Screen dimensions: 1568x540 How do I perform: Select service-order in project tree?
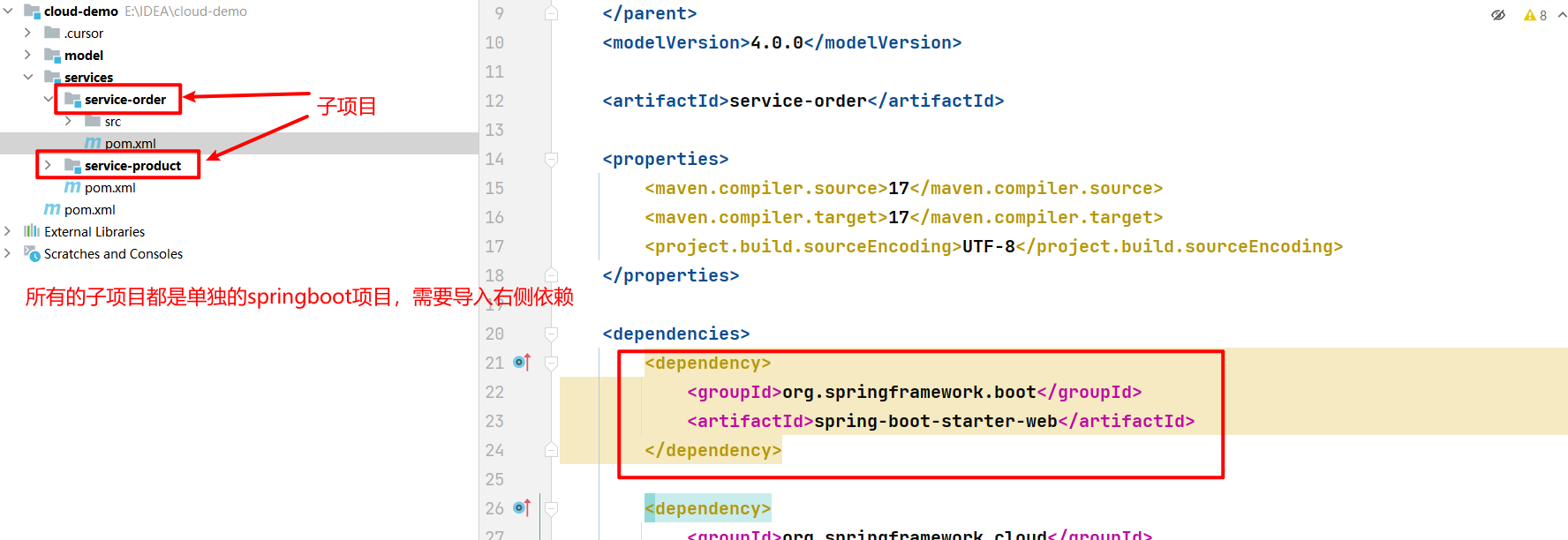tap(124, 99)
